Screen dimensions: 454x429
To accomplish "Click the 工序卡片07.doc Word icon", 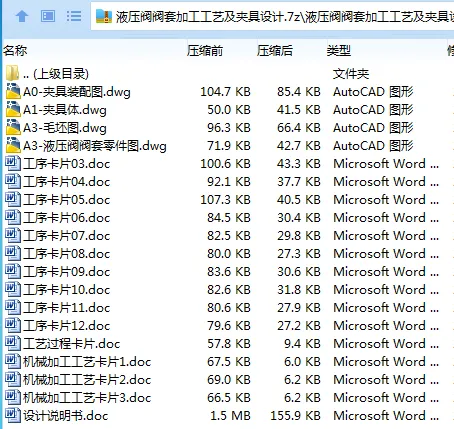I will tap(13, 235).
